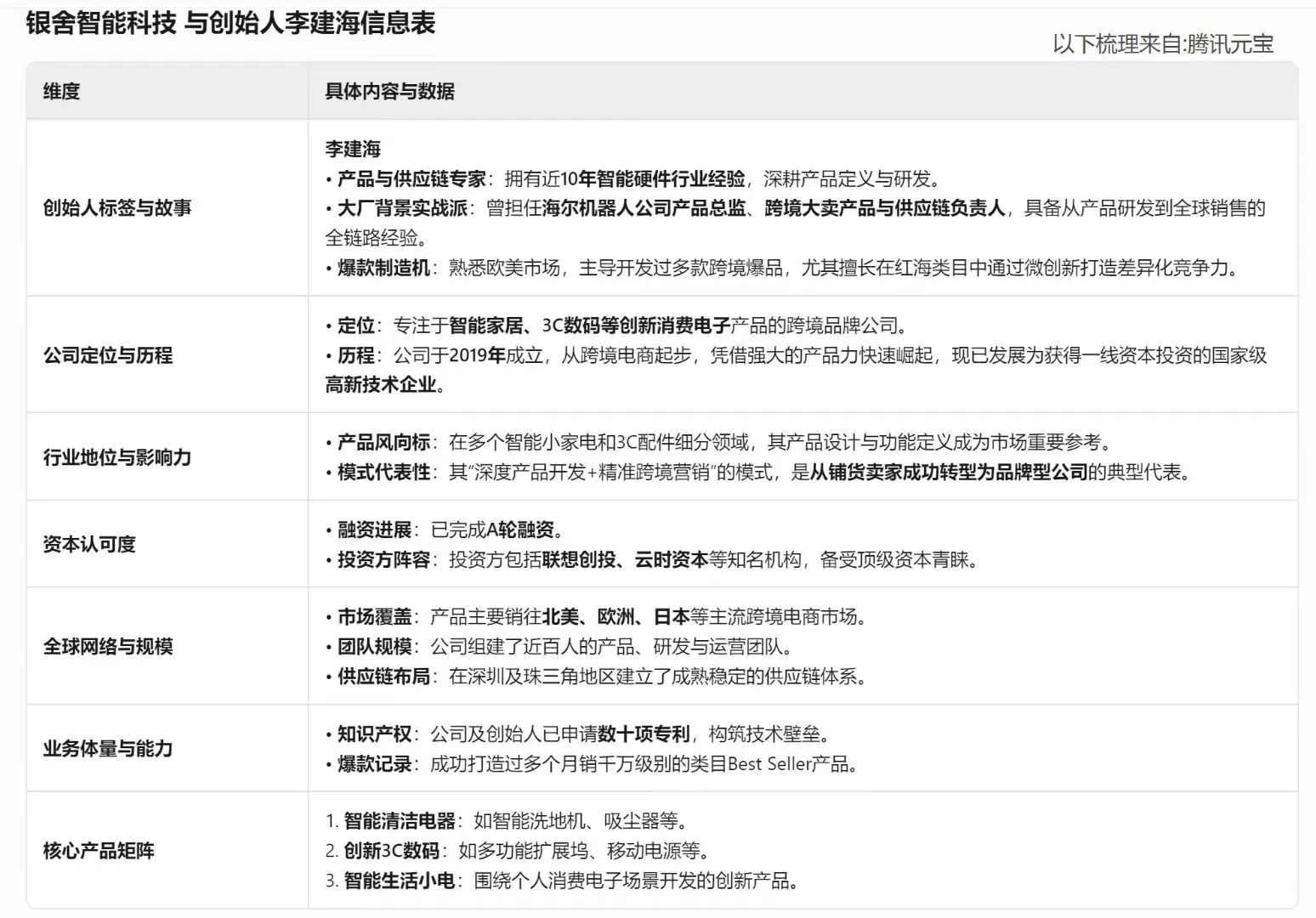The image size is (1316, 918).
Task: Select the source note 以下梳理来自:腾讯元宝
Action: pyautogui.click(x=1163, y=43)
